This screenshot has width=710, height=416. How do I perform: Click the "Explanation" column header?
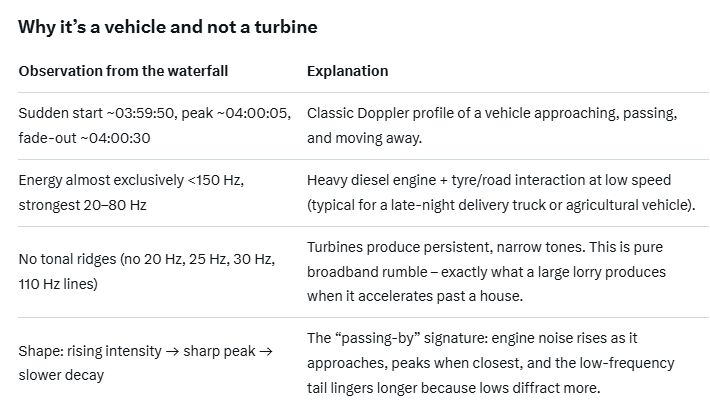click(347, 72)
